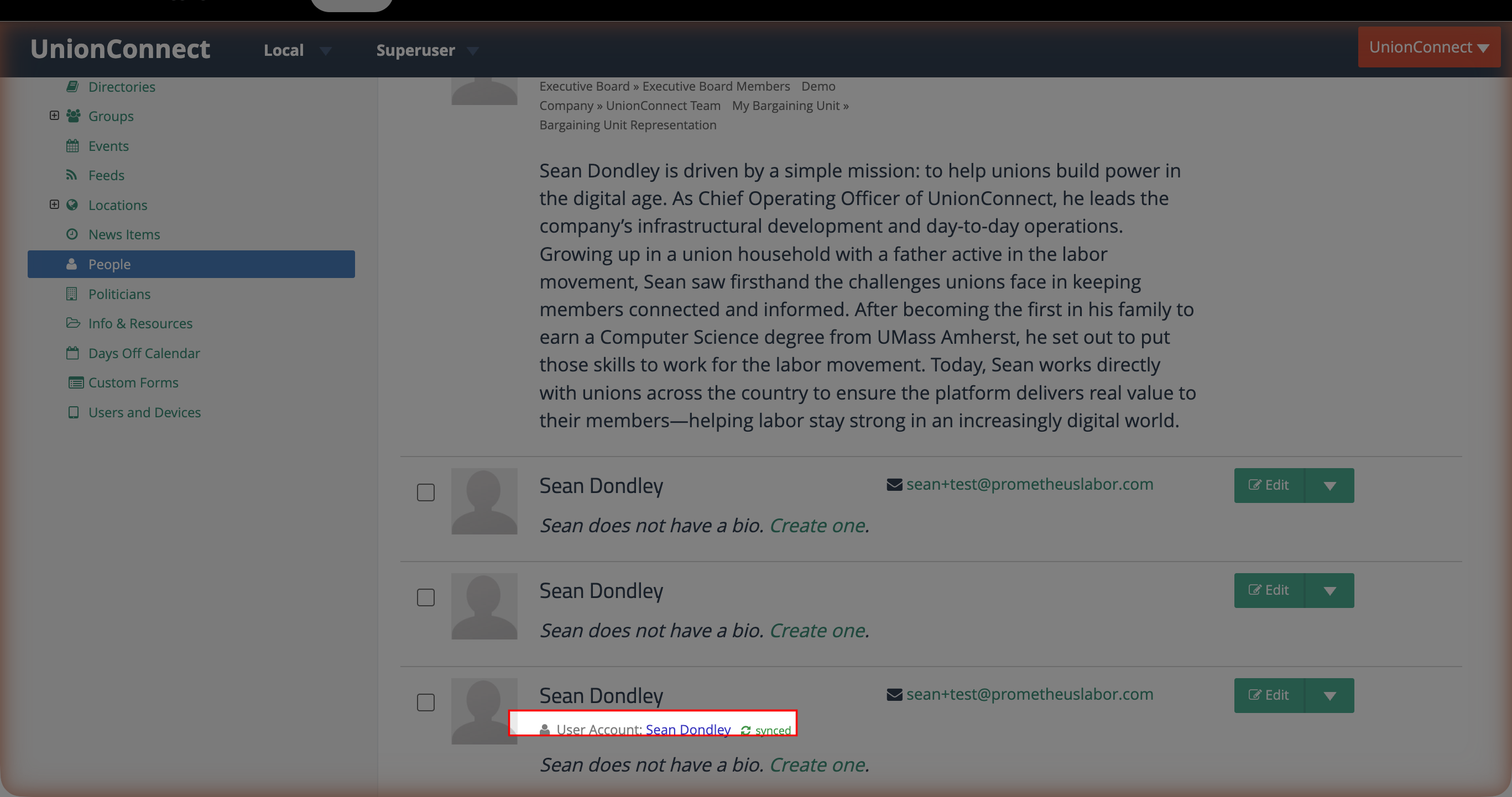Expand the Groups tree node
This screenshot has width=1512, height=797.
coord(54,116)
